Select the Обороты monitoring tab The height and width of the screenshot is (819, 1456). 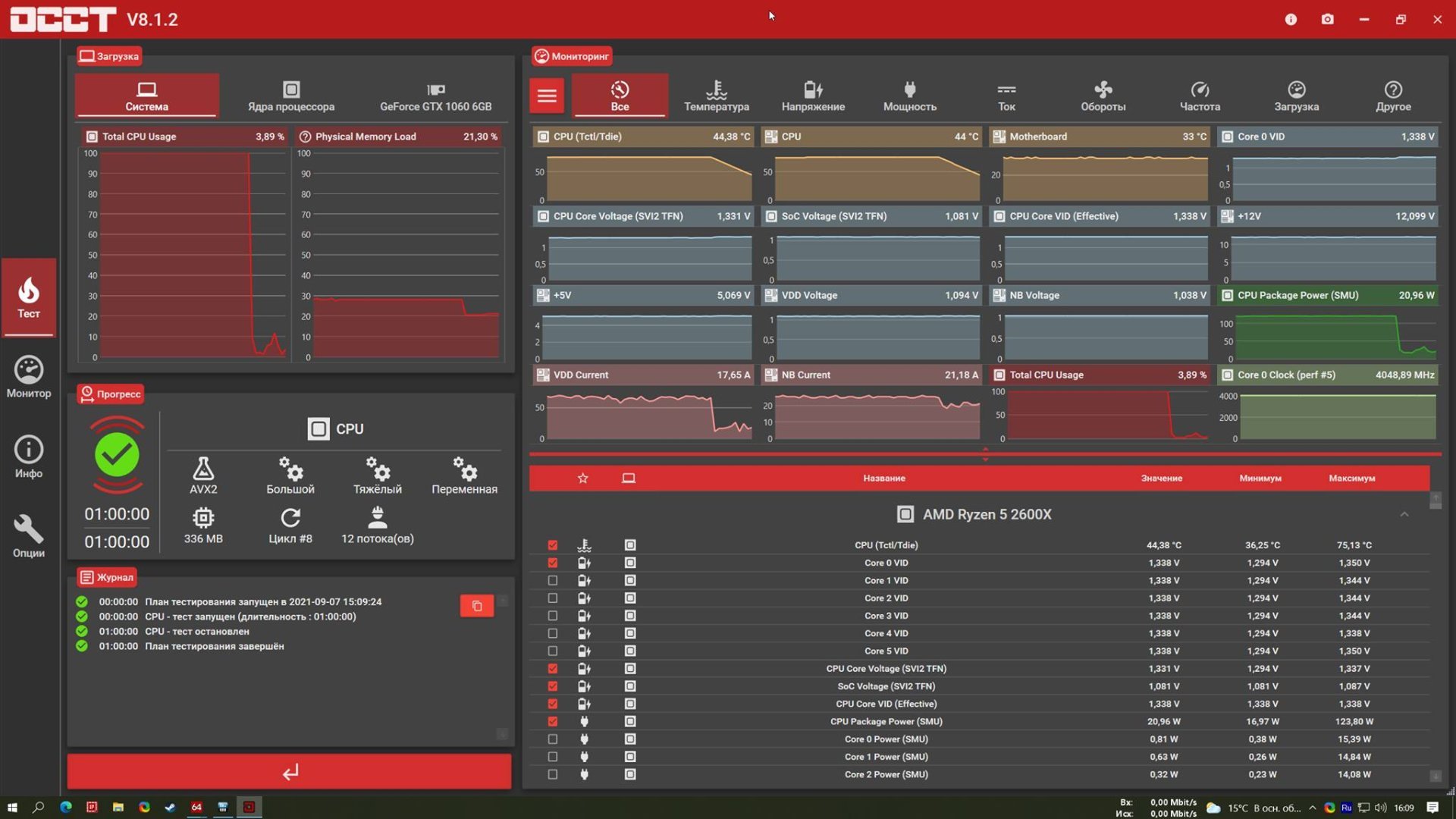tap(1103, 96)
